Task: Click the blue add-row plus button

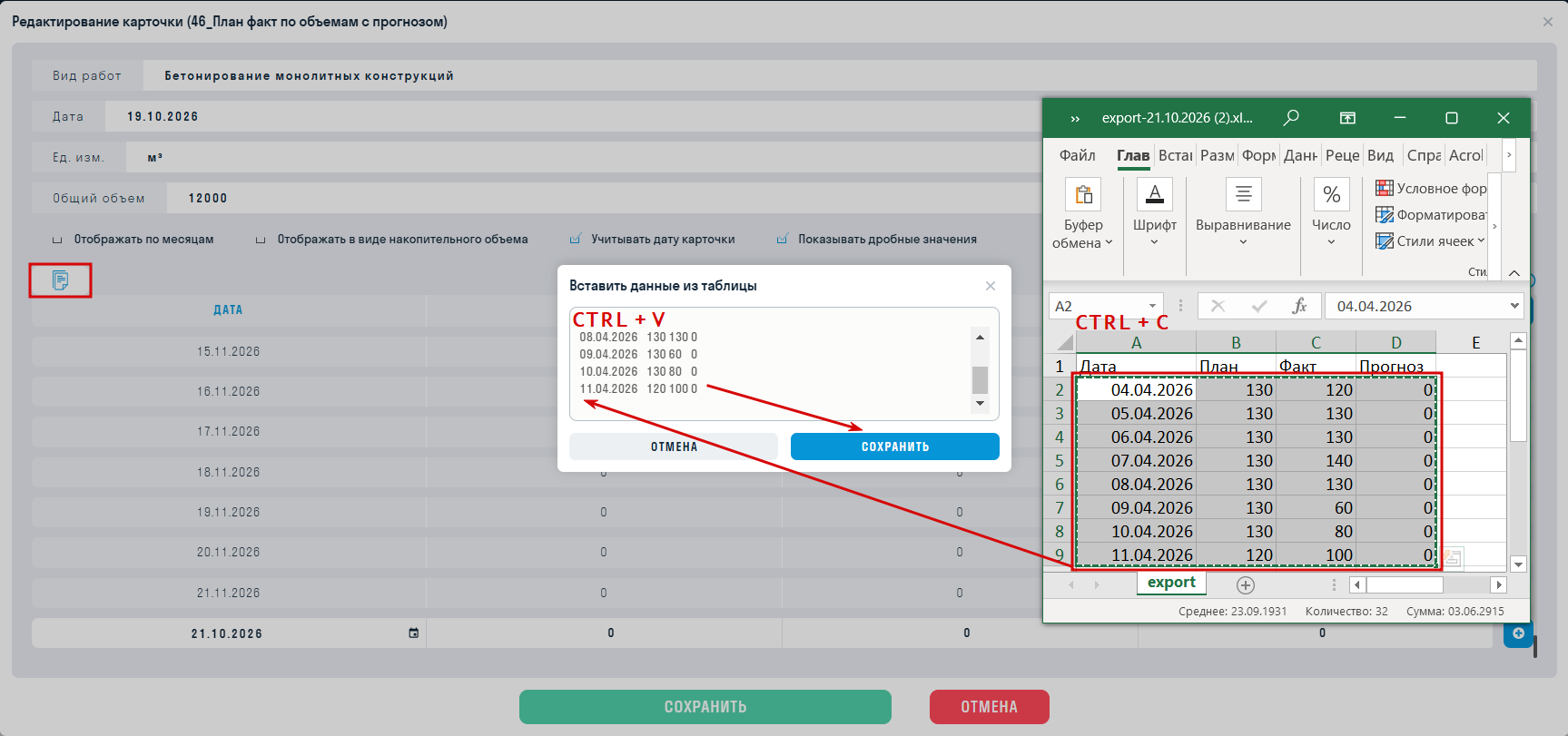Action: coord(1518,633)
